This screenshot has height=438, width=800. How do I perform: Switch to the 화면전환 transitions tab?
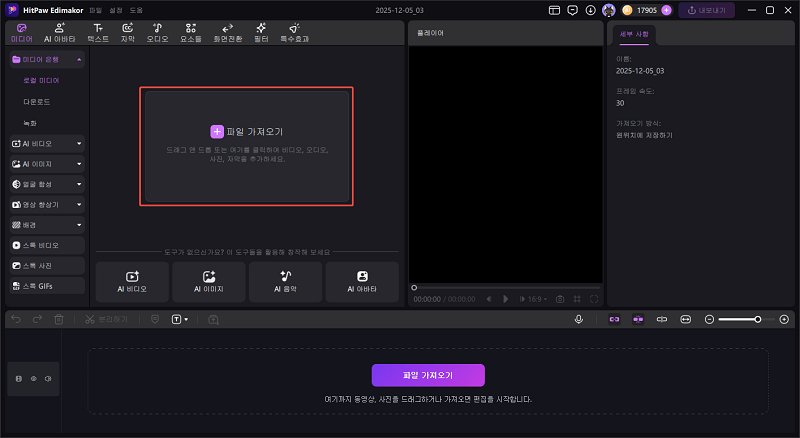tap(228, 33)
